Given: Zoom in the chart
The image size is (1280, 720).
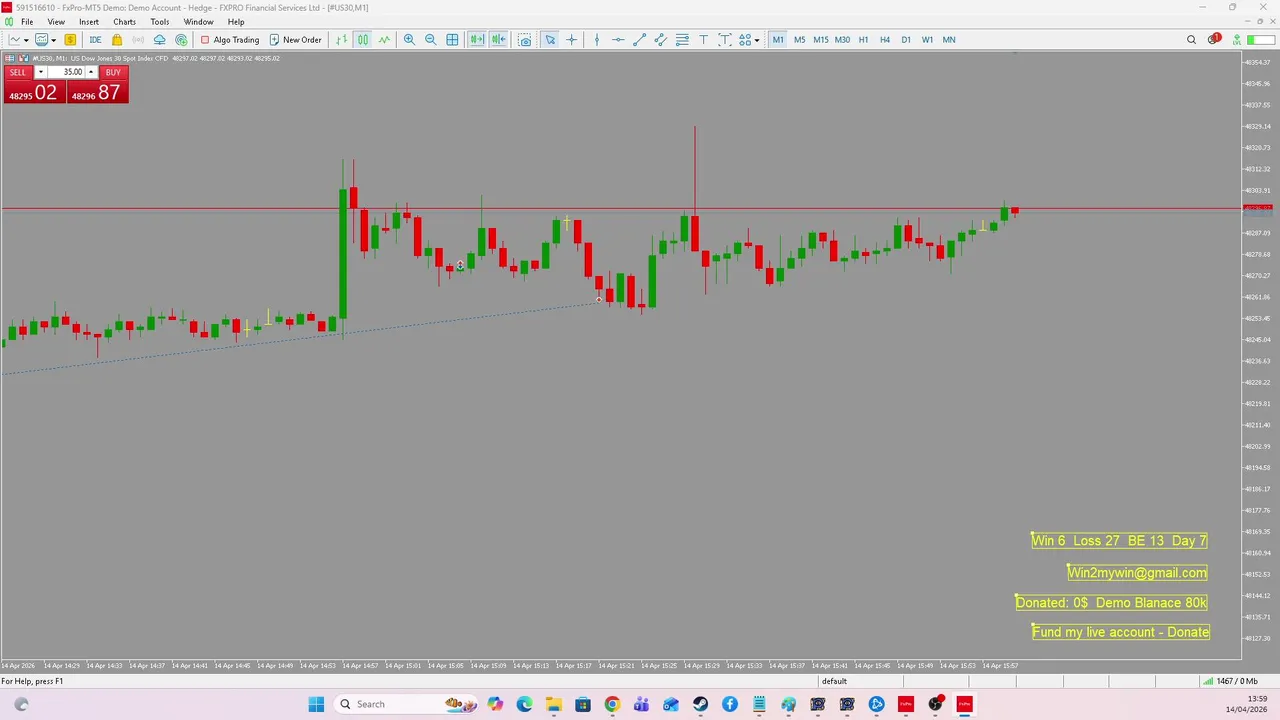Looking at the screenshot, I should coord(409,40).
